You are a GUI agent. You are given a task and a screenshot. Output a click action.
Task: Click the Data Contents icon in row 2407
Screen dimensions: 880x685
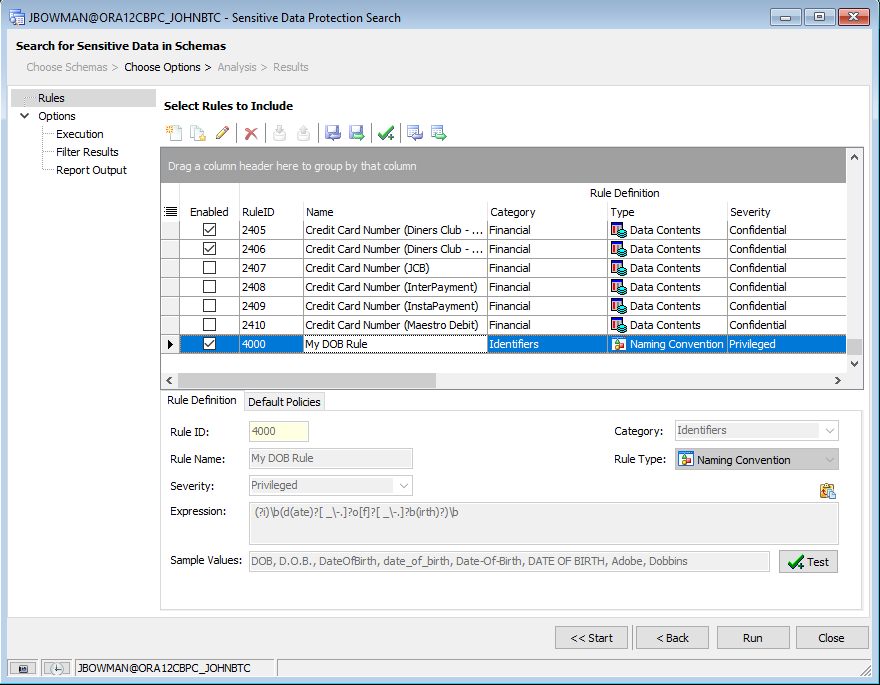[618, 268]
